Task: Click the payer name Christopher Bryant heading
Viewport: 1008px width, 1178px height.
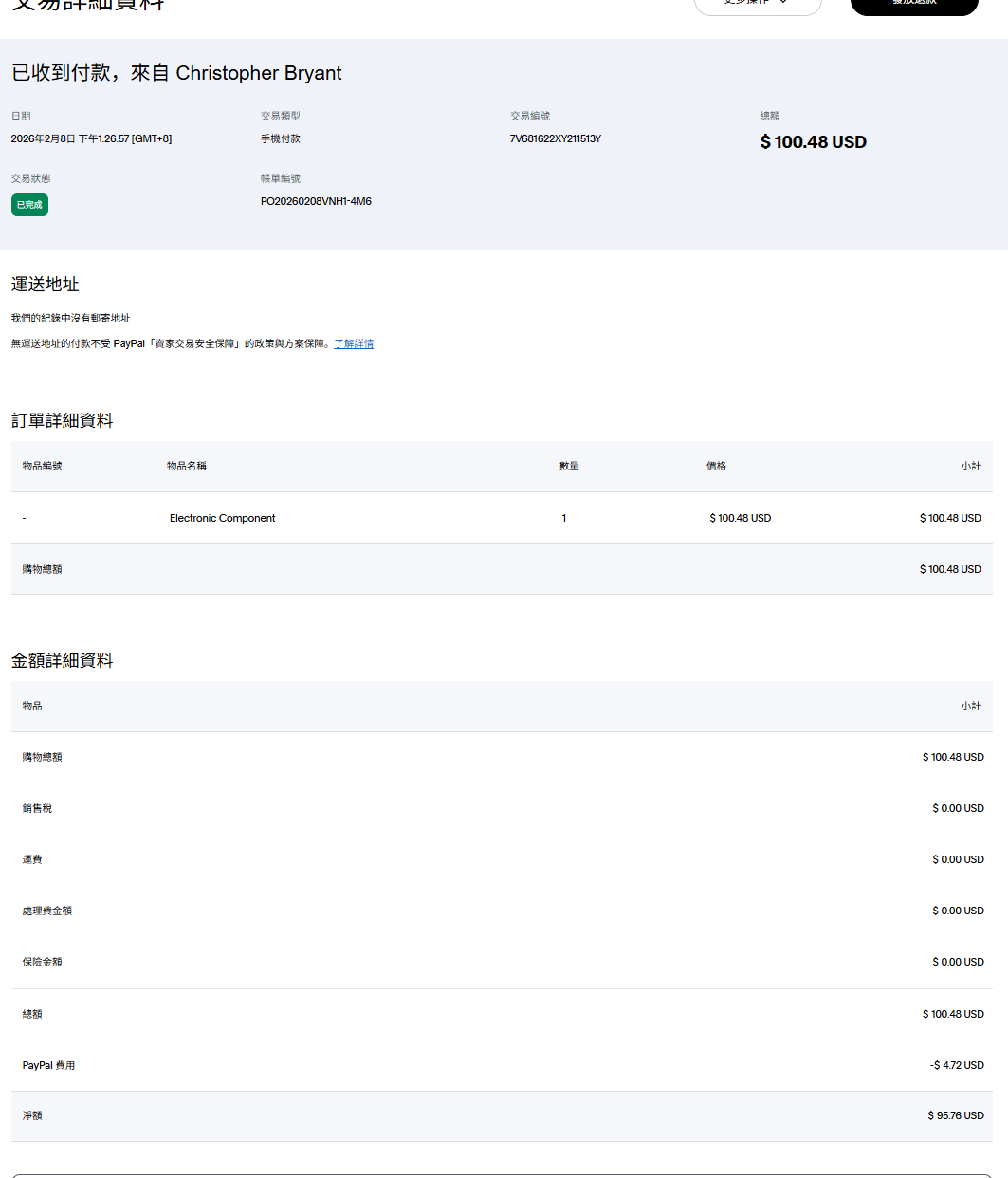Action: pos(258,73)
